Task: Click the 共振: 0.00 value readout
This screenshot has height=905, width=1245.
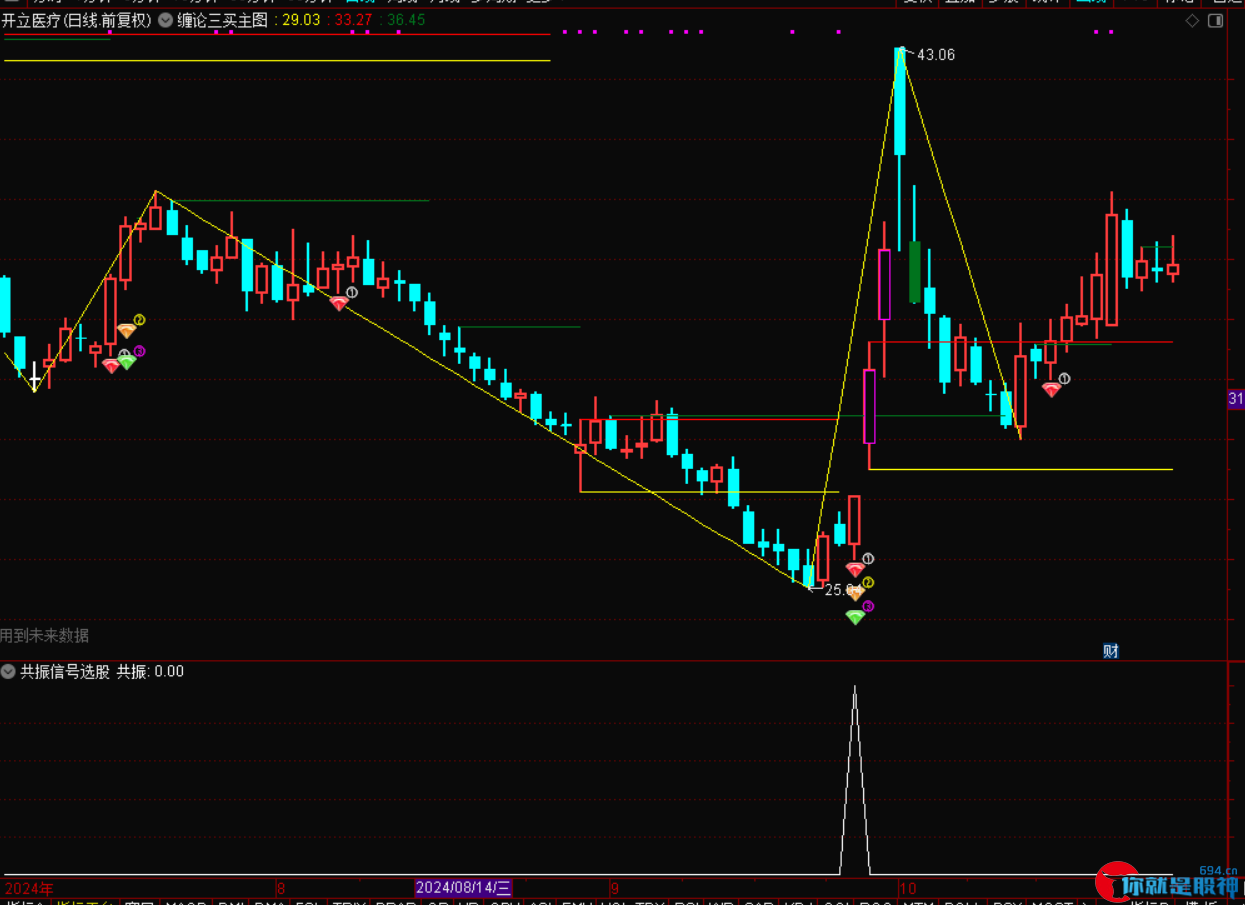Action: coord(151,672)
